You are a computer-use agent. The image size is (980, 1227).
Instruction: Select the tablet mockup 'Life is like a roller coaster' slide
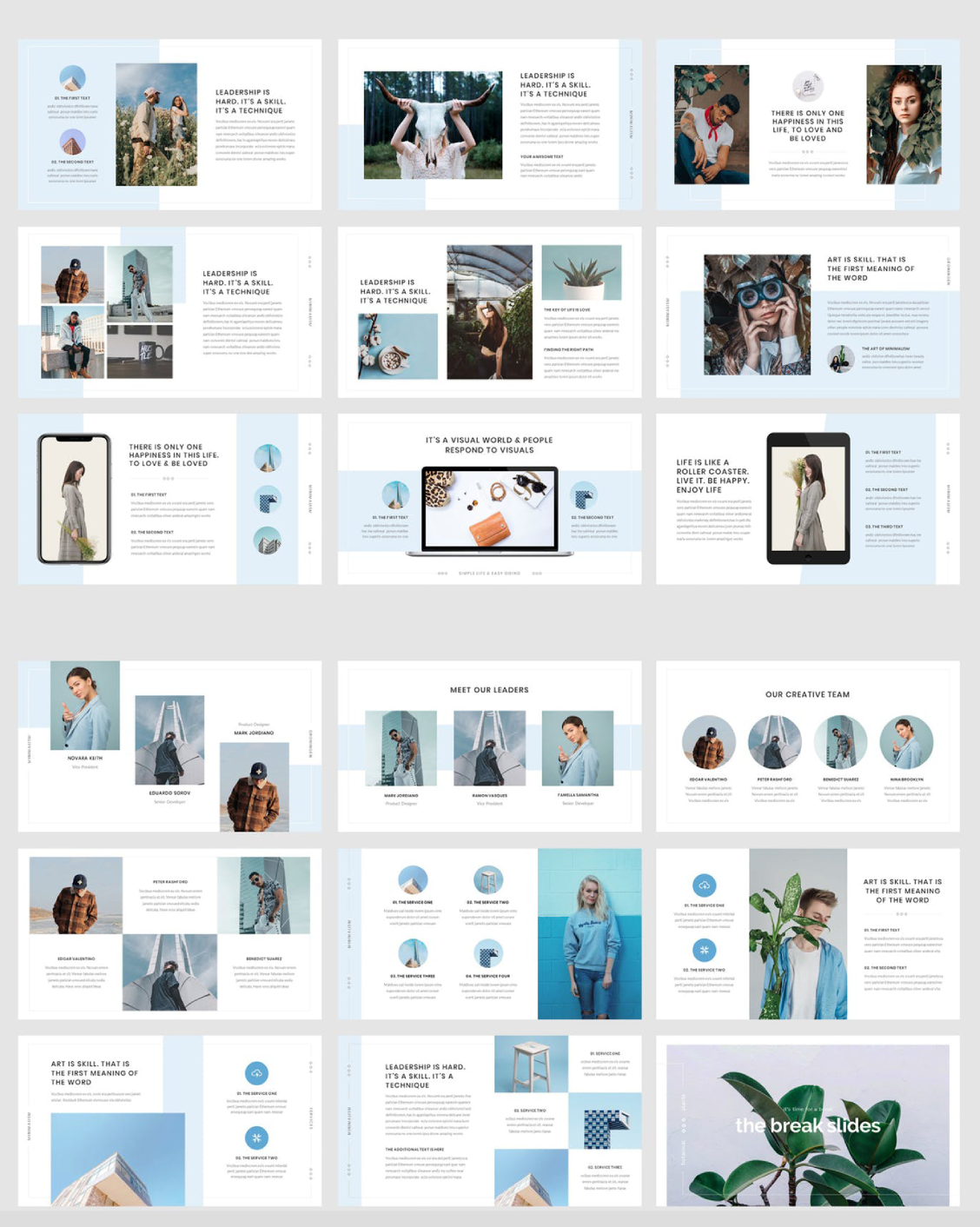coord(807,499)
